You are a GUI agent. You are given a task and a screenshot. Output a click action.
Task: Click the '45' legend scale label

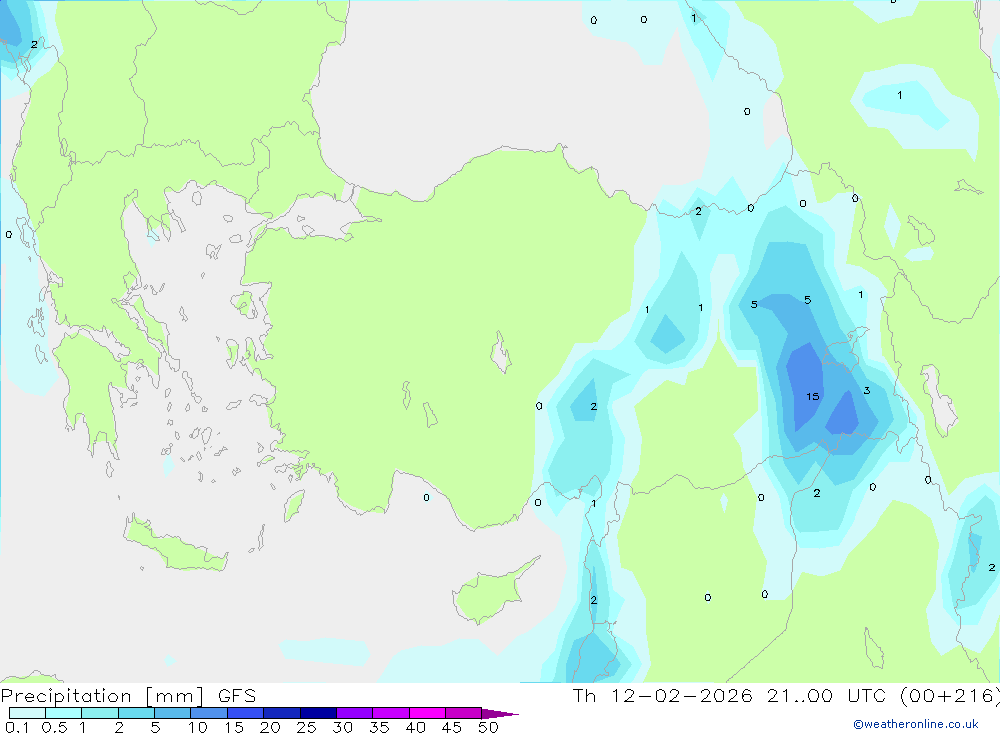pos(452,727)
